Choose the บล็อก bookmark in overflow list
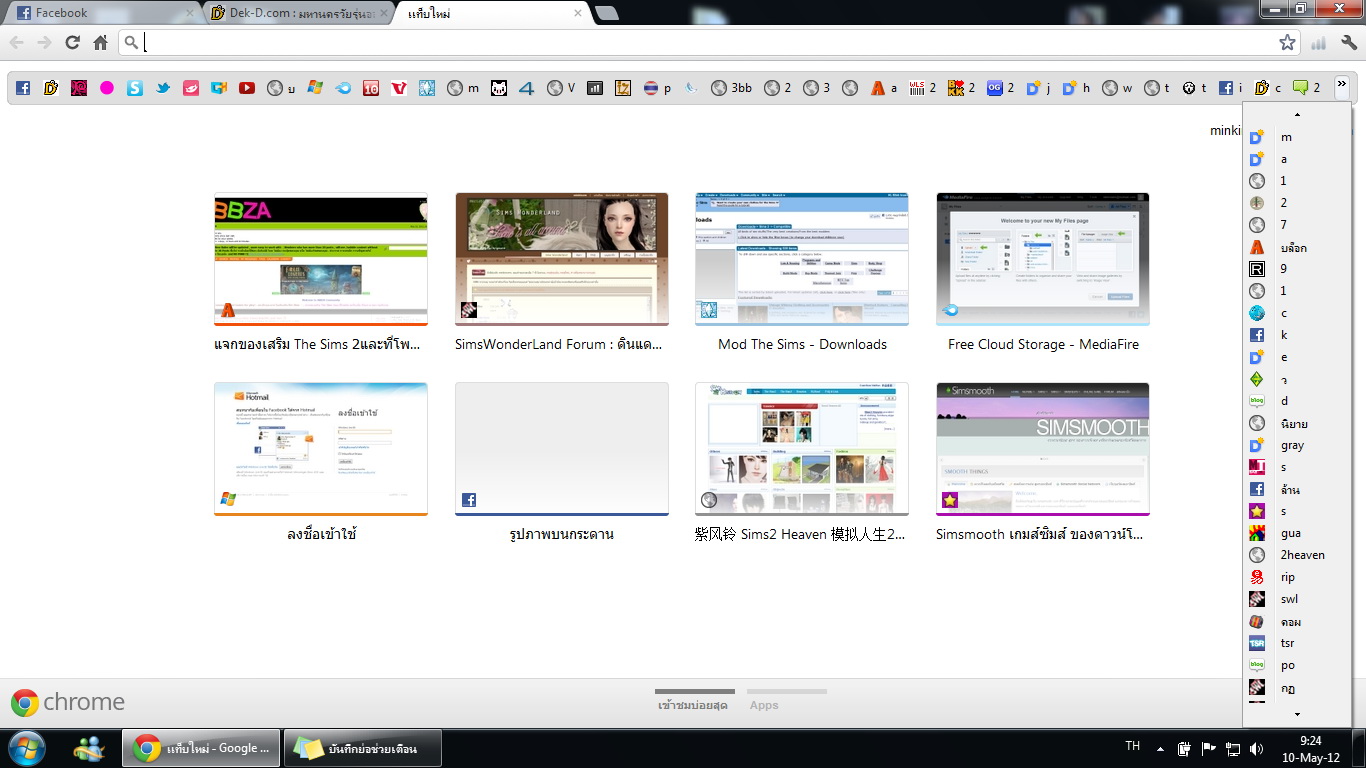 1296,247
